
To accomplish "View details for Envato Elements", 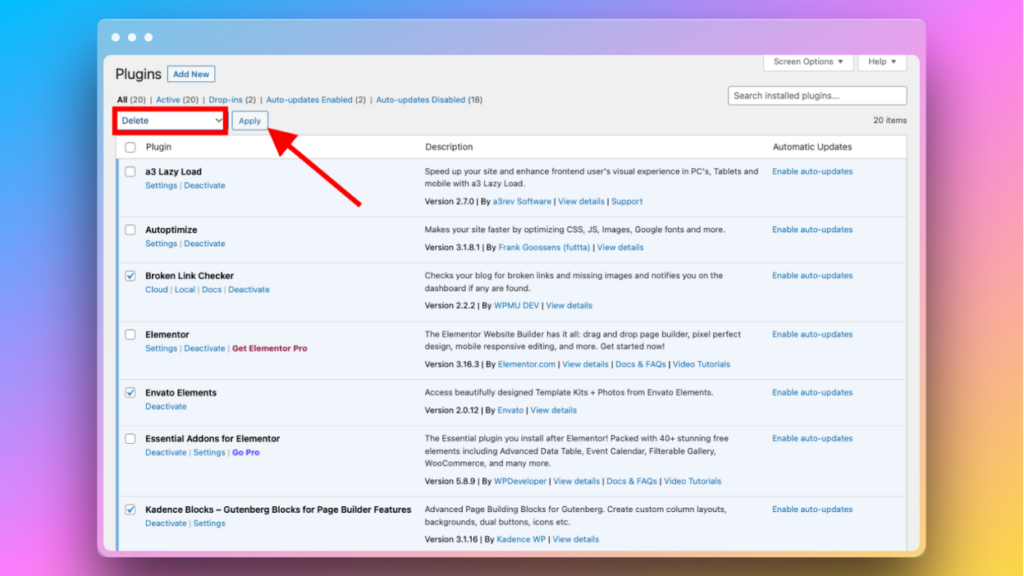I will [553, 410].
